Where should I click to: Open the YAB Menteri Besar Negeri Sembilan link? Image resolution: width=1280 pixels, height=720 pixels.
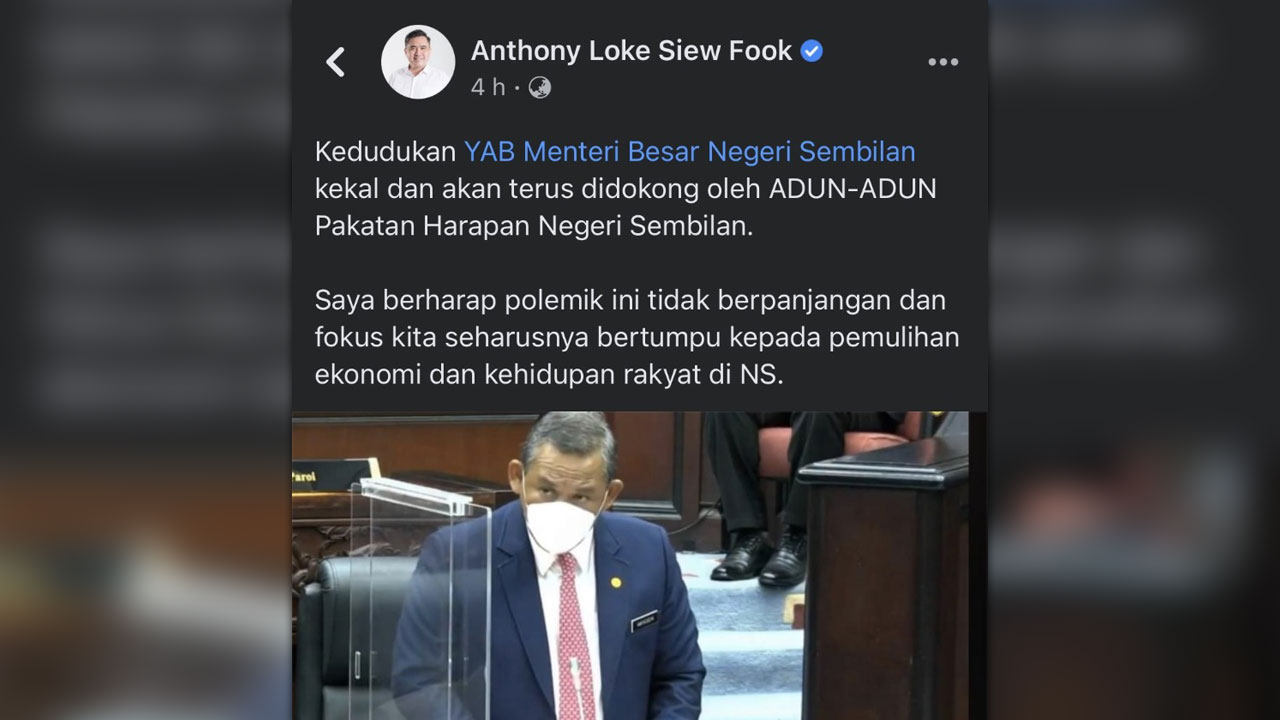coord(690,151)
